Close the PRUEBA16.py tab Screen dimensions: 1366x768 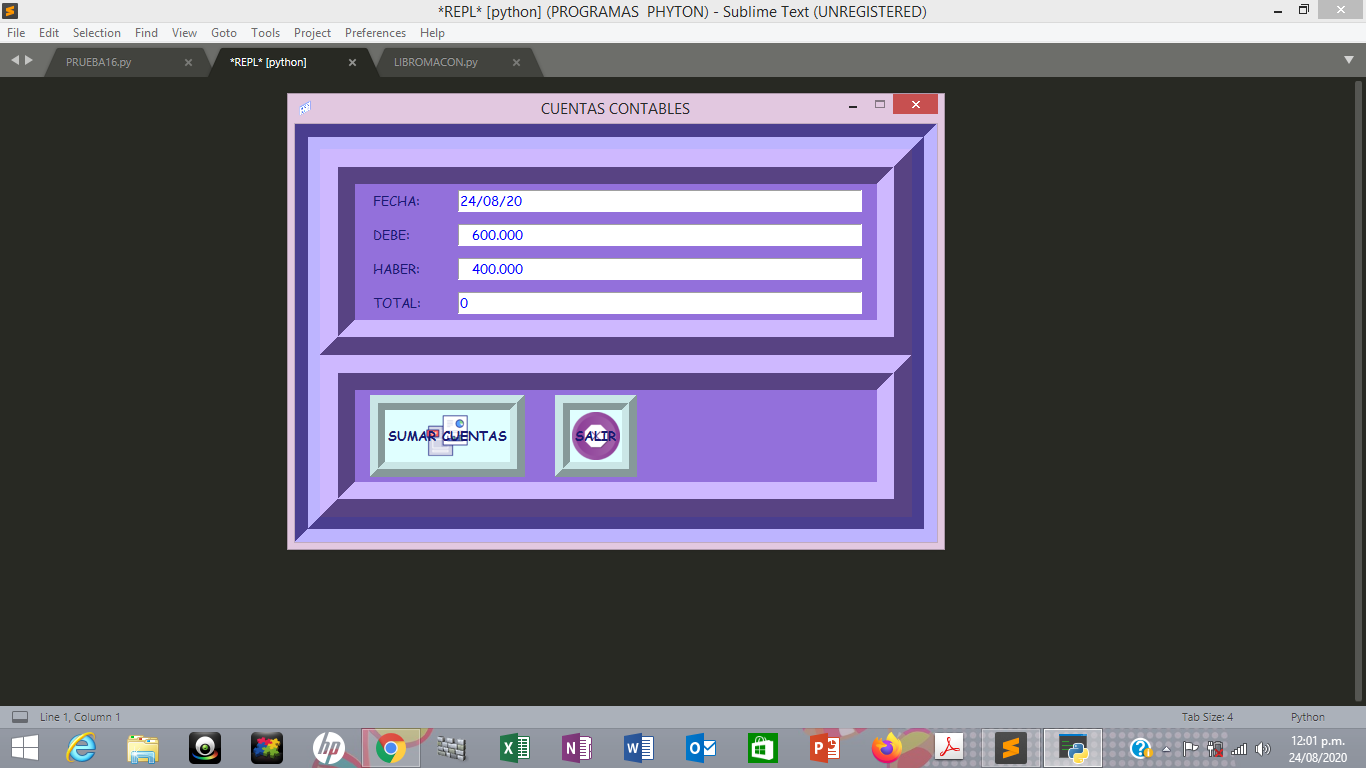click(x=188, y=62)
